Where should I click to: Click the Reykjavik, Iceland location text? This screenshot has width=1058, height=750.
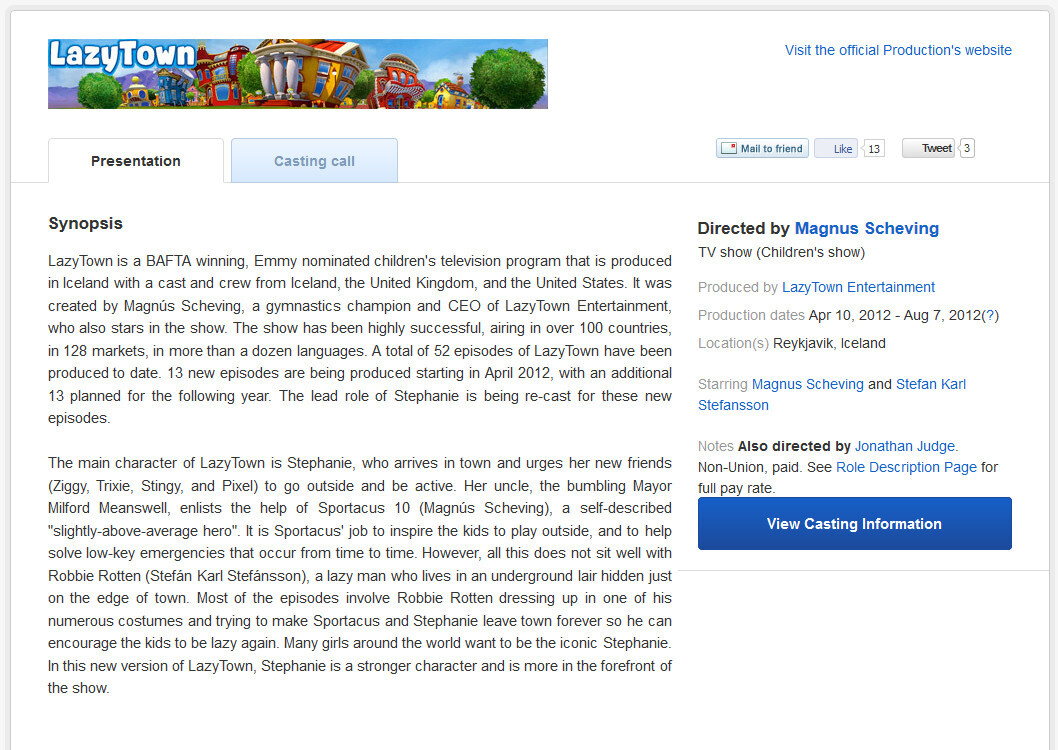point(829,343)
